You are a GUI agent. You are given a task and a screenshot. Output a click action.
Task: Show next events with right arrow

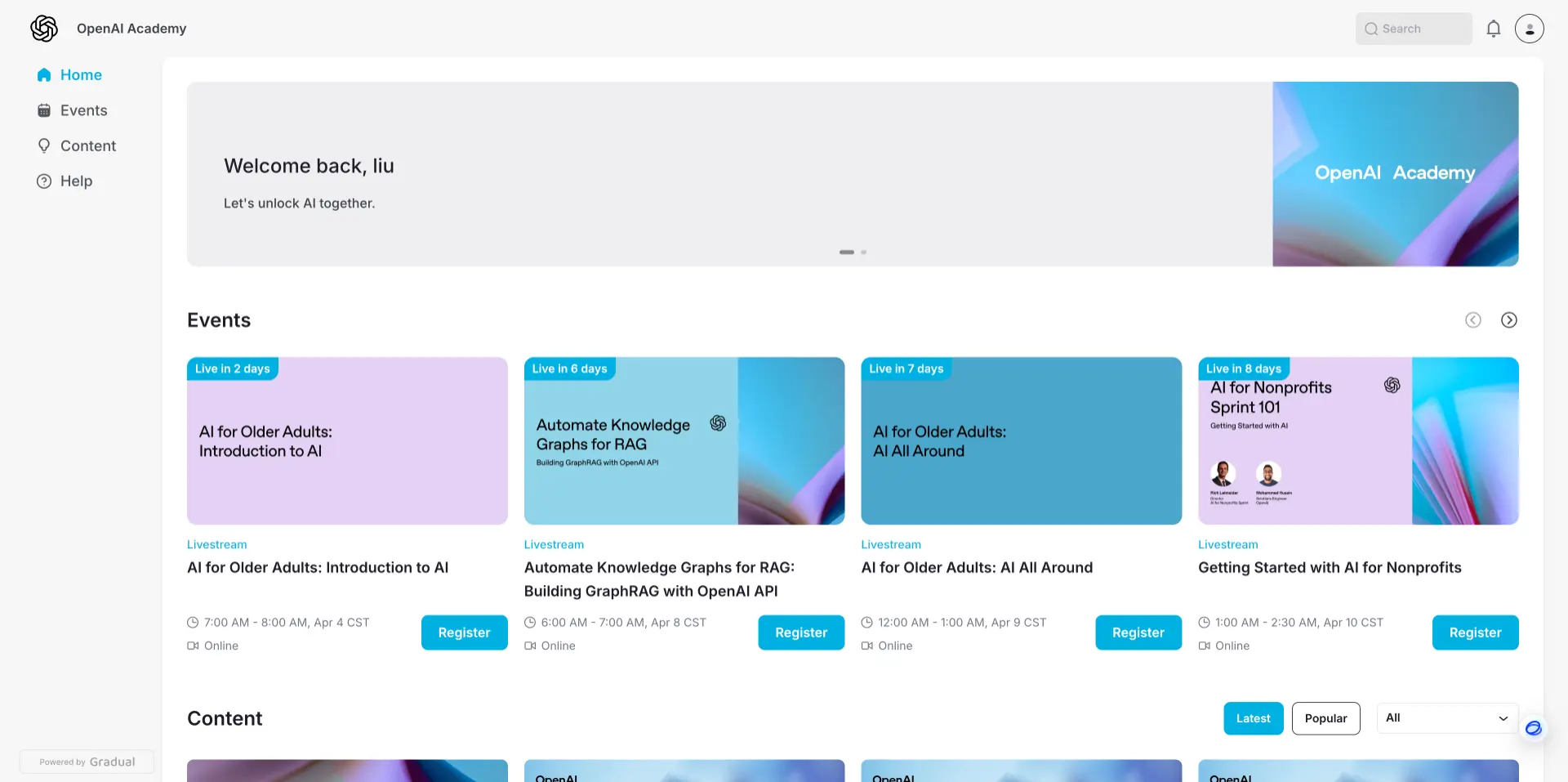coord(1509,320)
